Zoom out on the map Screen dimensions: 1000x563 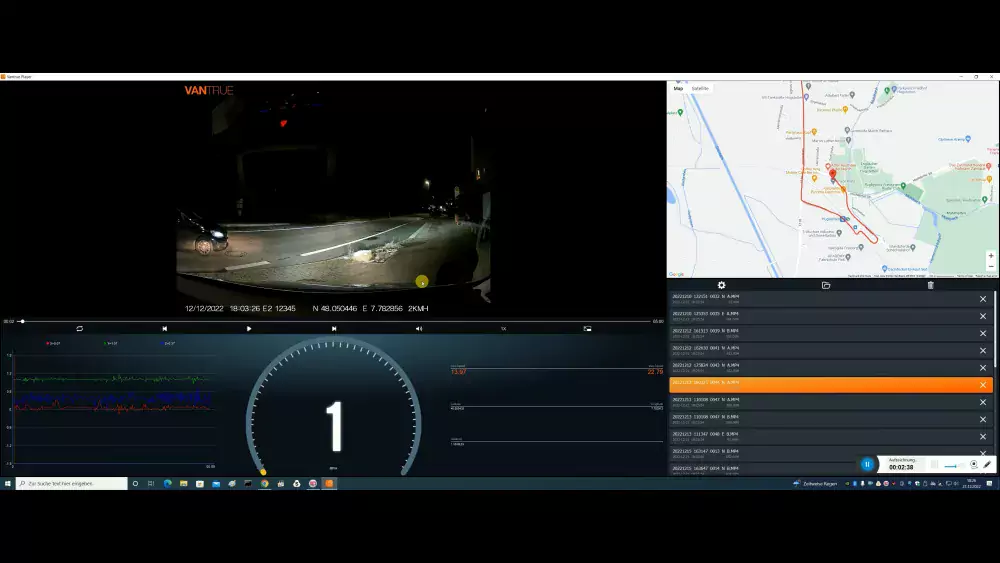click(990, 267)
